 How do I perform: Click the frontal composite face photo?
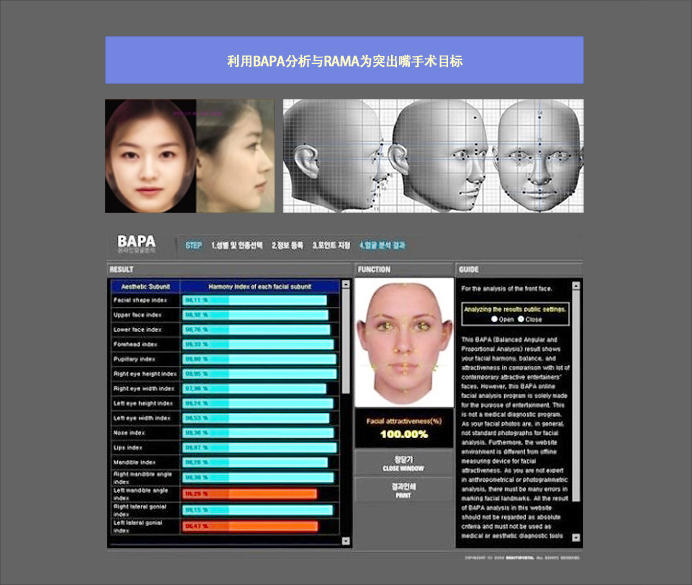[150, 156]
